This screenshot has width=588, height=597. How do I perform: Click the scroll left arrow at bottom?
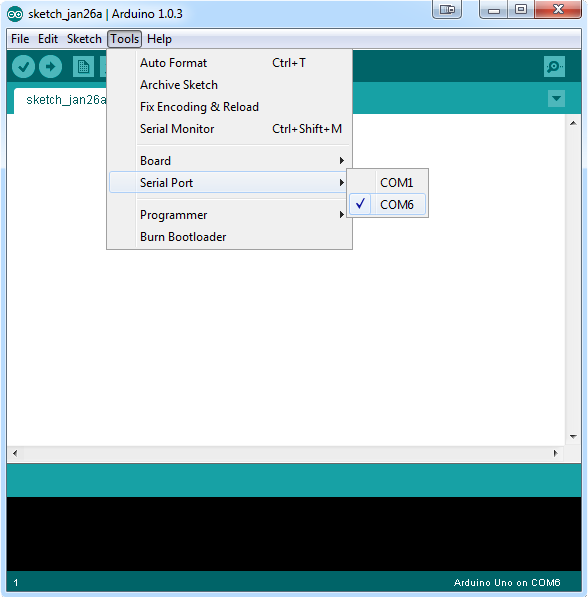pos(15,453)
